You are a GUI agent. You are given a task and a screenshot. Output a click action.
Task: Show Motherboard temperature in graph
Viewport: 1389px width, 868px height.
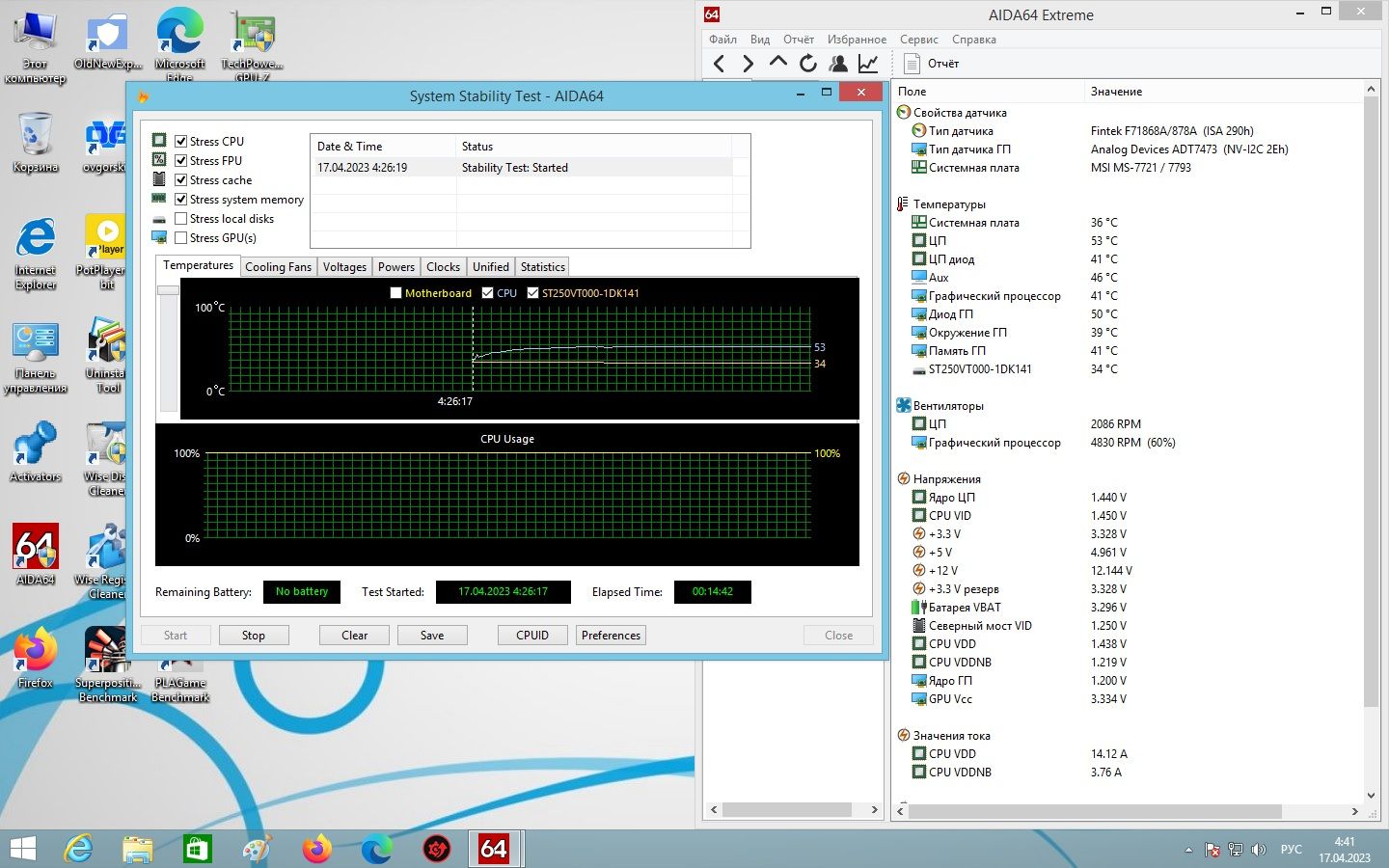point(395,293)
